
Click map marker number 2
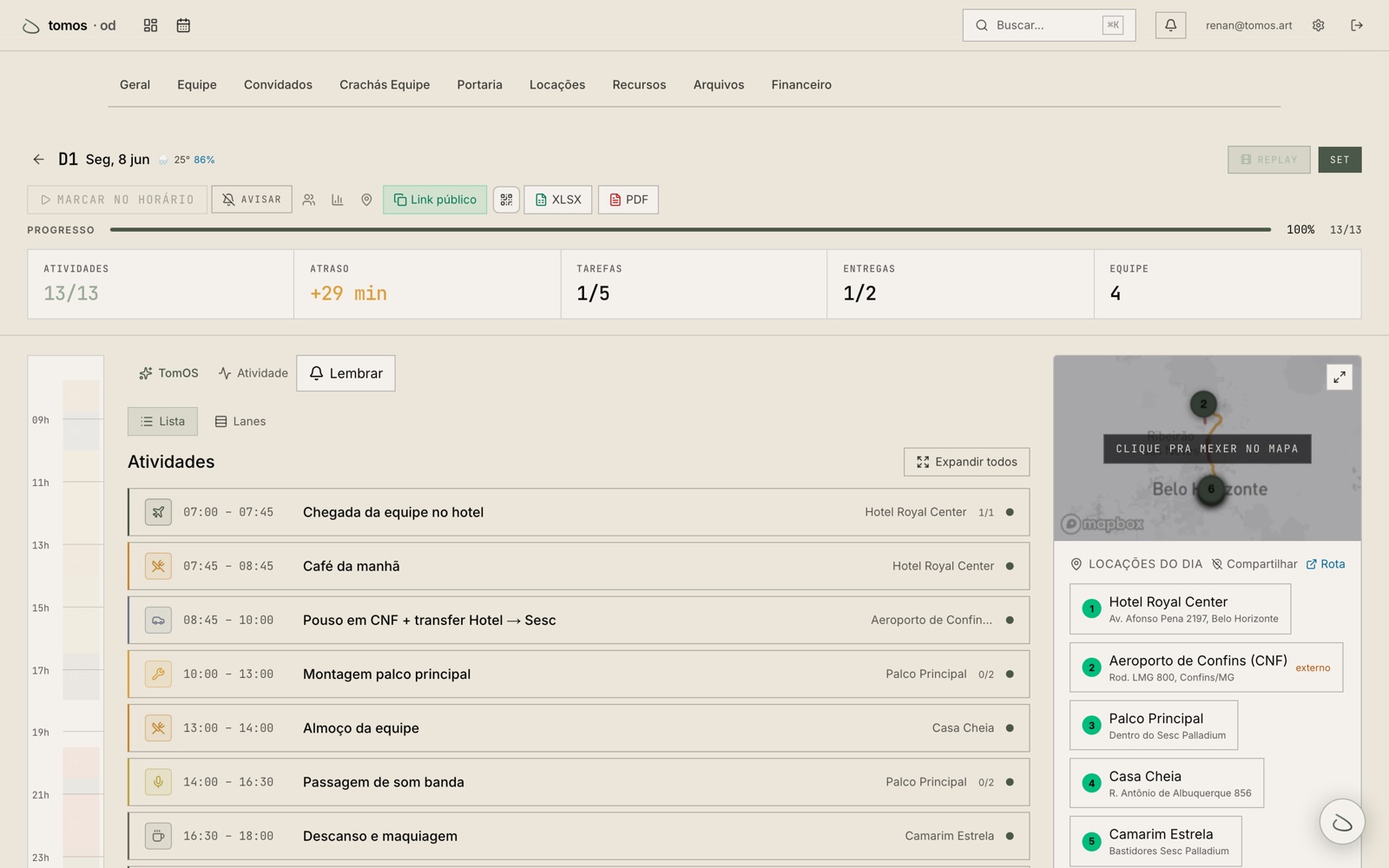[x=1203, y=404]
